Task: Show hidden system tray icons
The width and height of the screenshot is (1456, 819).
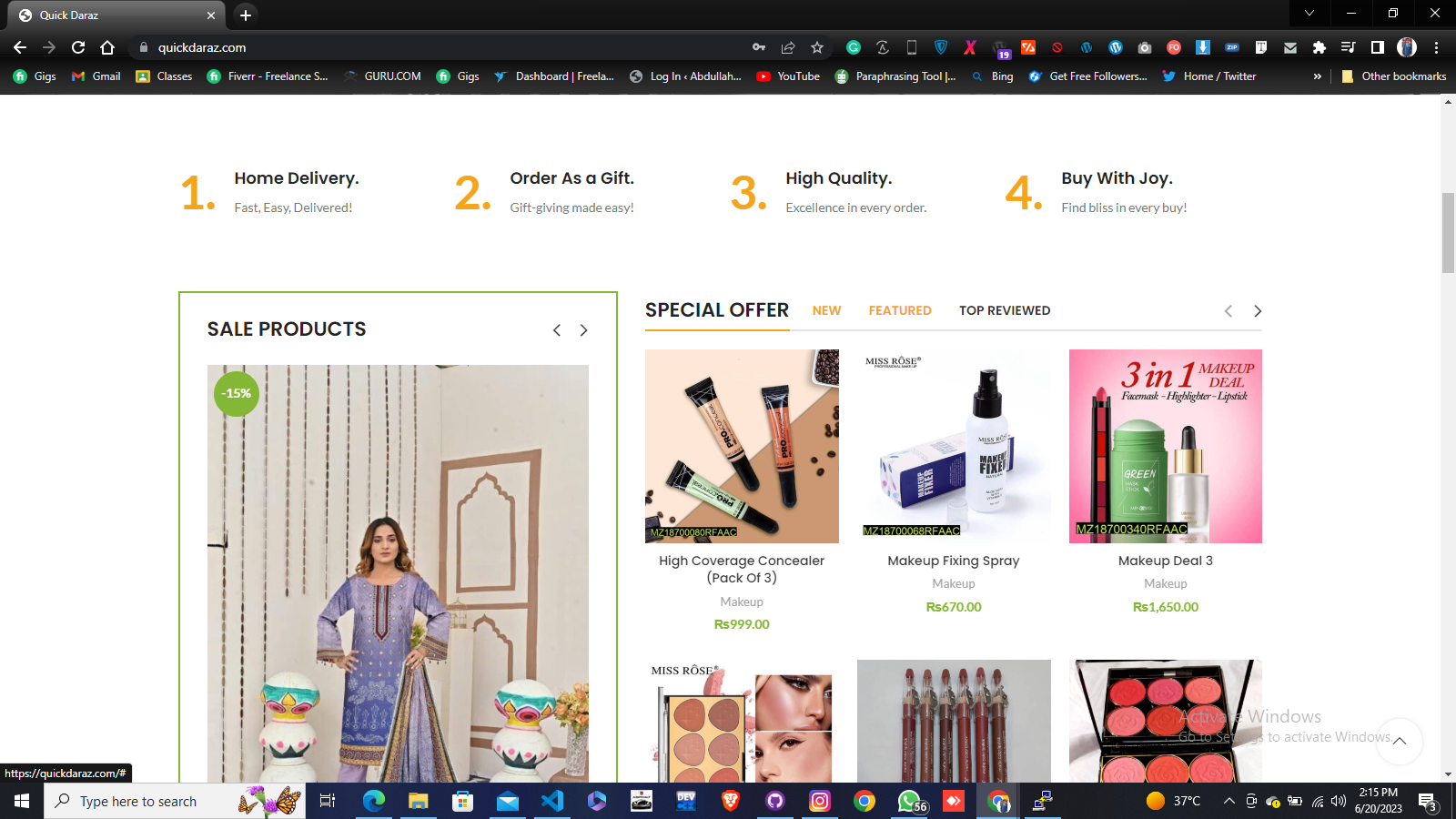Action: 1228,801
